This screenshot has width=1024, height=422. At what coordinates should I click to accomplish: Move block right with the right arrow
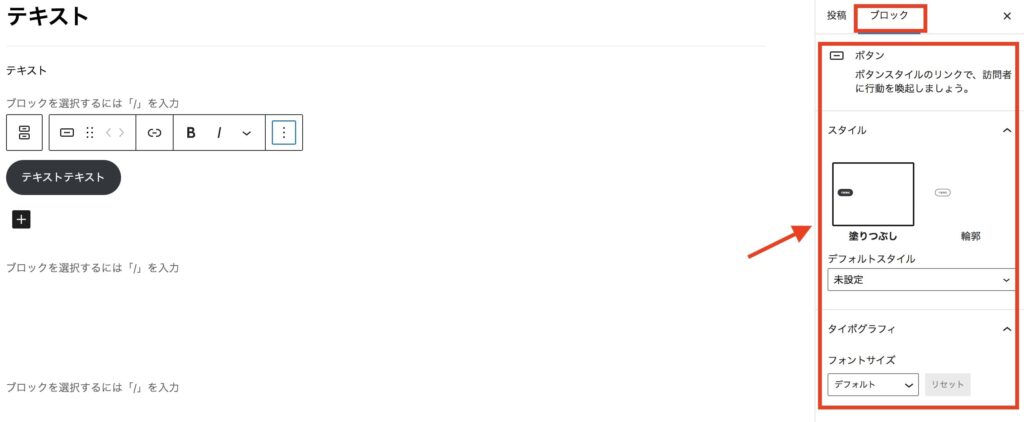click(x=121, y=133)
